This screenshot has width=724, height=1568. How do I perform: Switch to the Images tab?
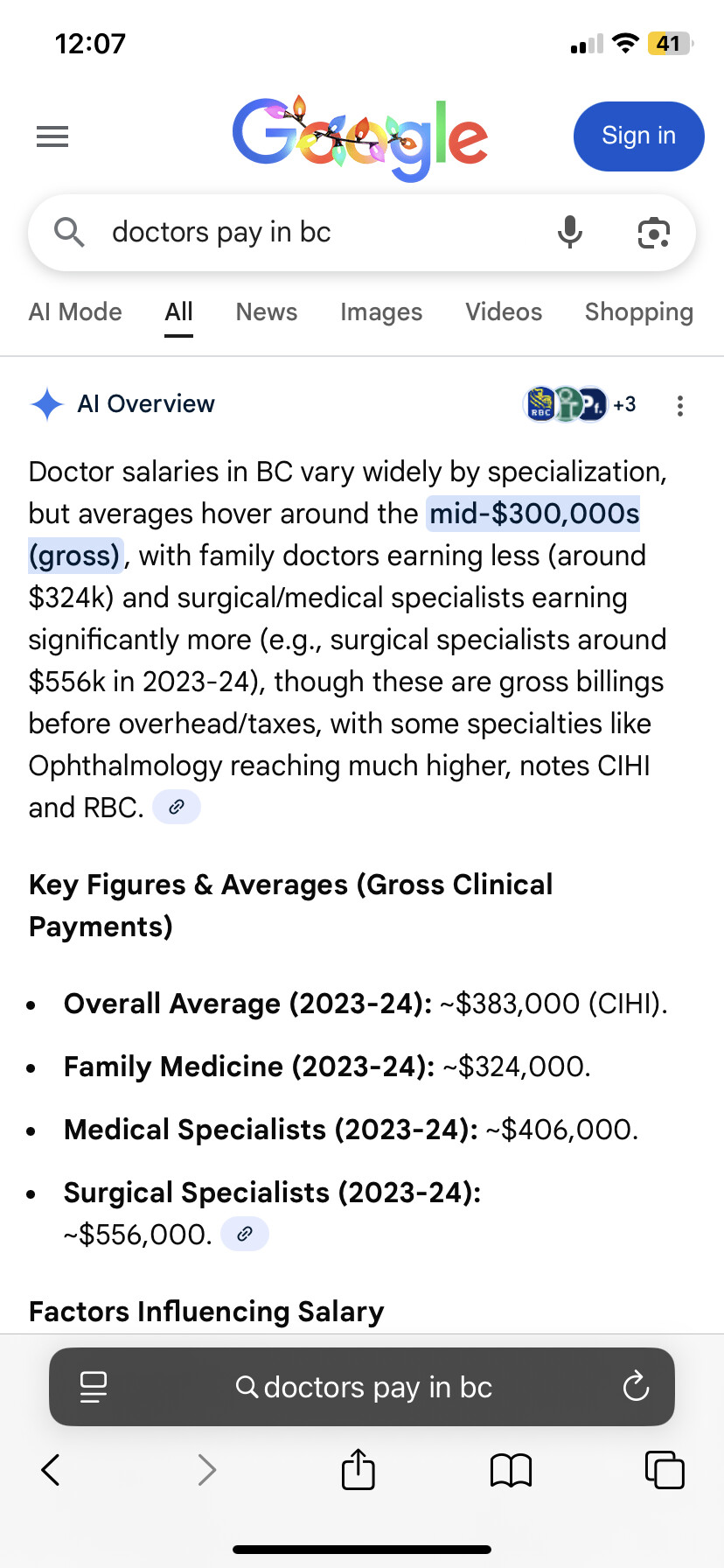(x=381, y=312)
